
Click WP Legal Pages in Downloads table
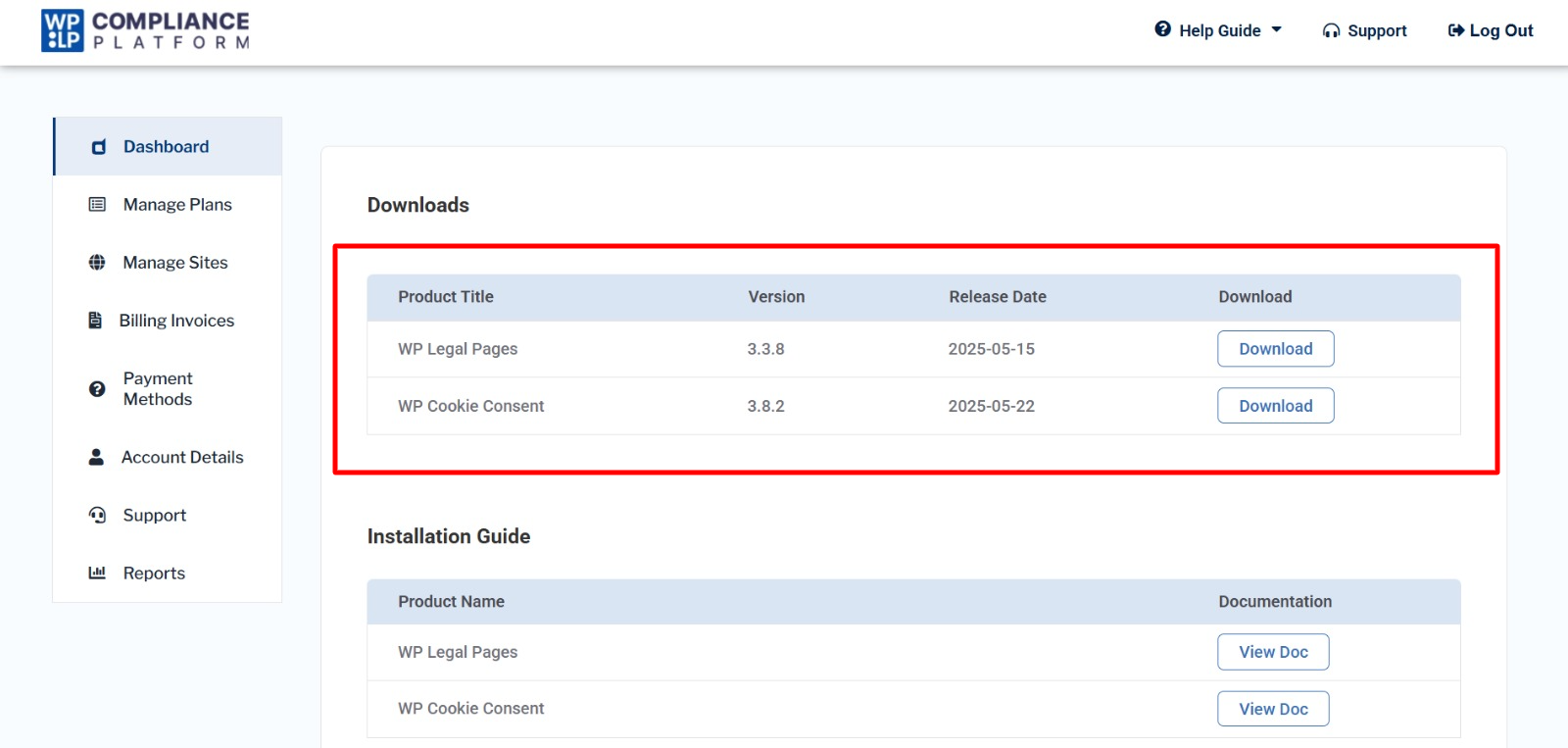click(x=458, y=349)
